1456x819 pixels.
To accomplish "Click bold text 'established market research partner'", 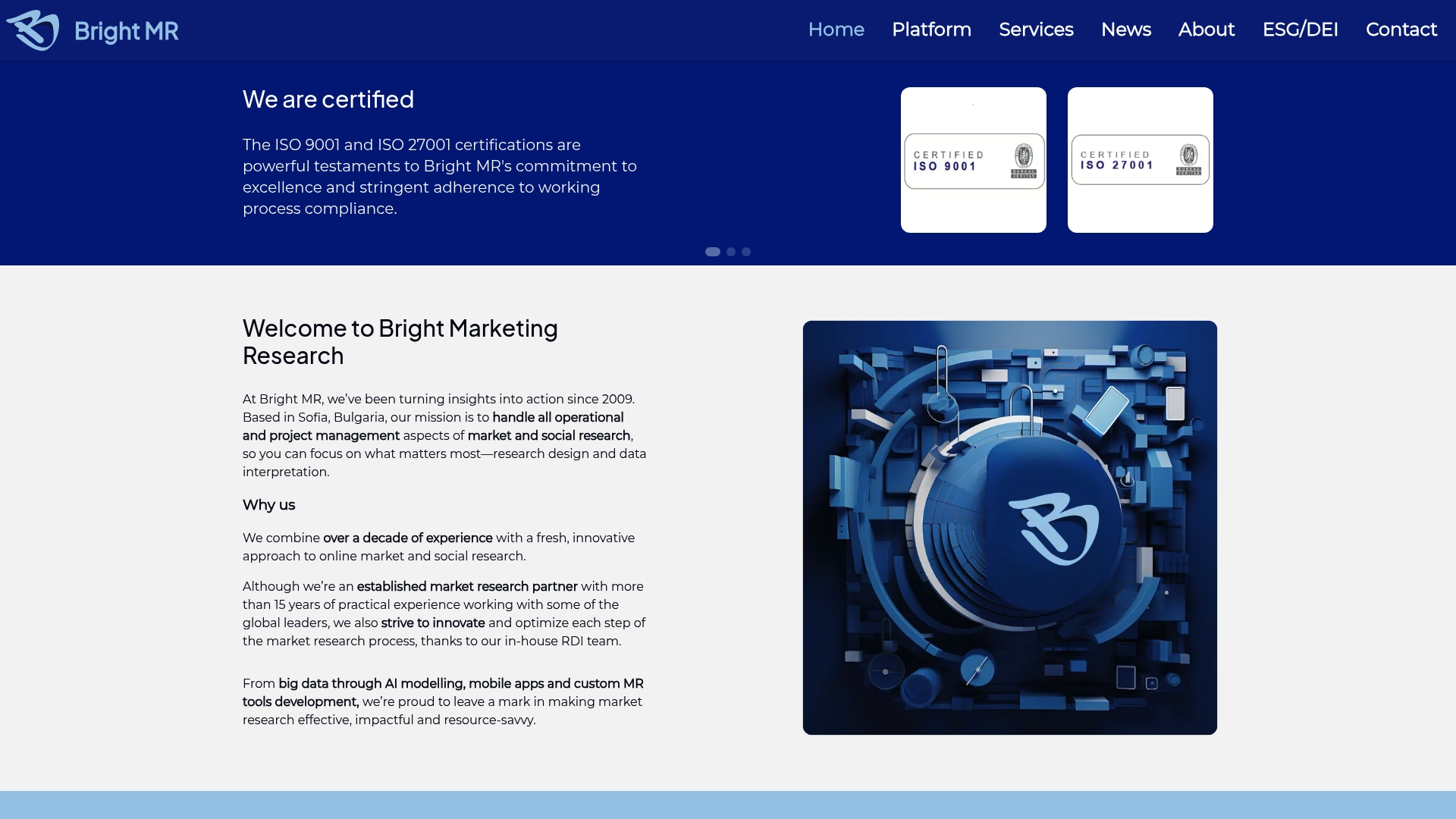I will 467,586.
